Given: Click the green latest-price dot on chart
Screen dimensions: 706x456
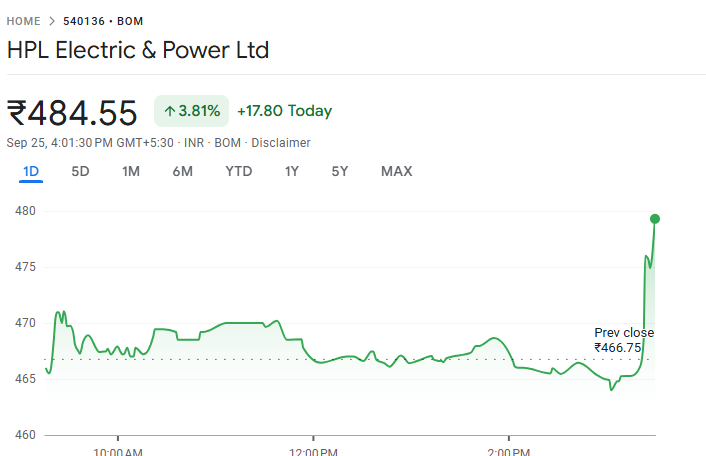Looking at the screenshot, I should 655,219.
